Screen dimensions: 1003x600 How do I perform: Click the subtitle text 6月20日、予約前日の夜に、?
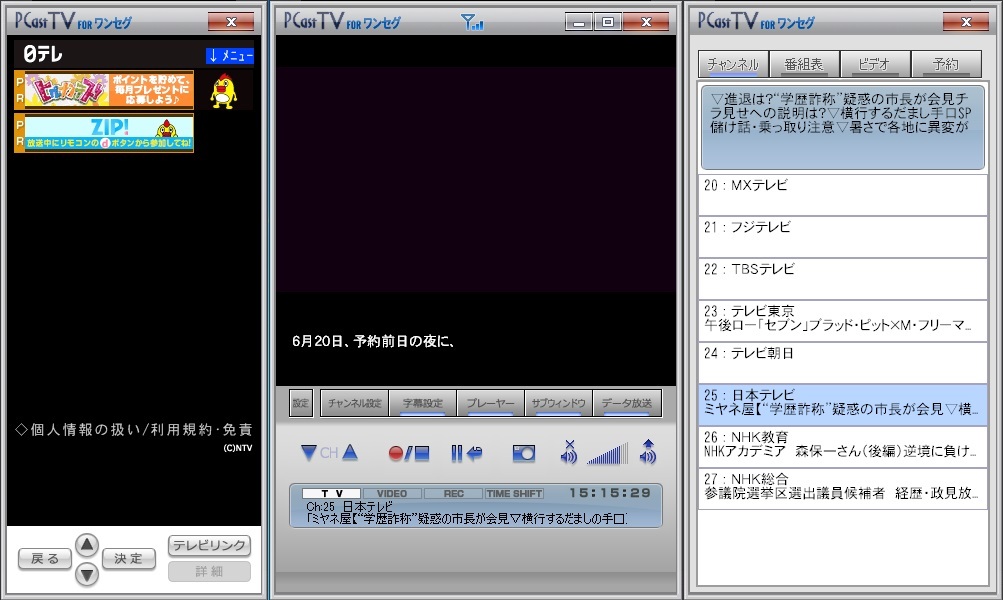(374, 341)
